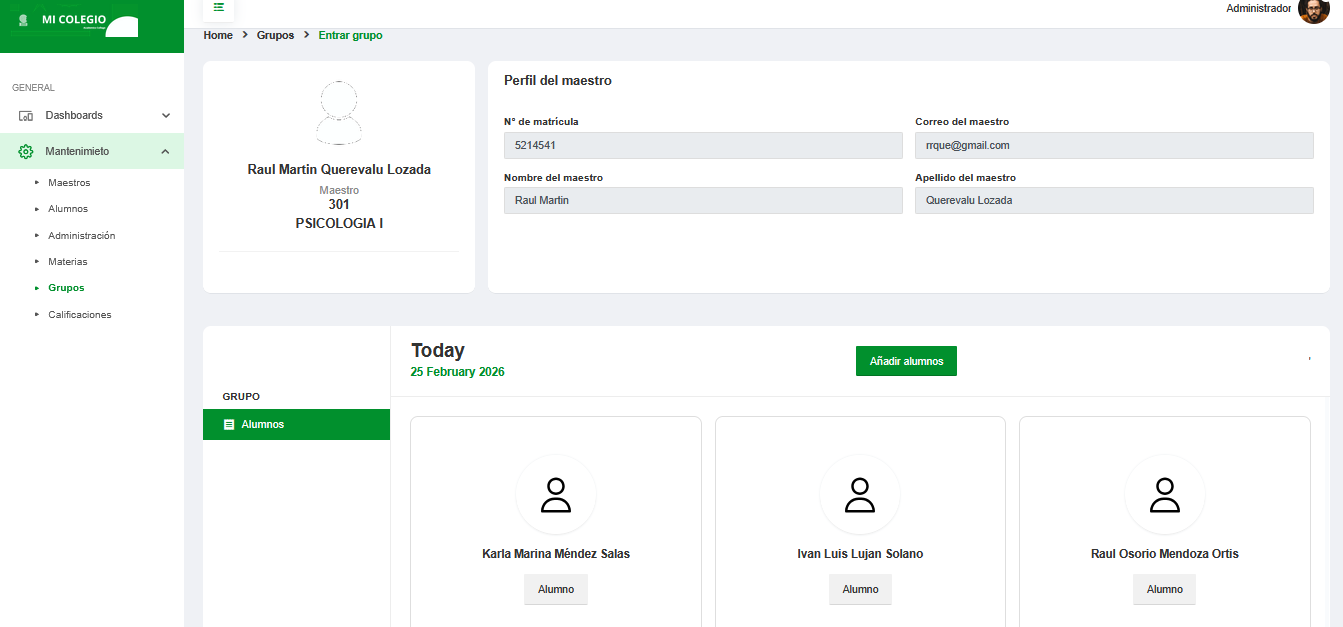Image resolution: width=1343 pixels, height=627 pixels.
Task: Open the Administrador profile avatar
Action: (x=1313, y=10)
